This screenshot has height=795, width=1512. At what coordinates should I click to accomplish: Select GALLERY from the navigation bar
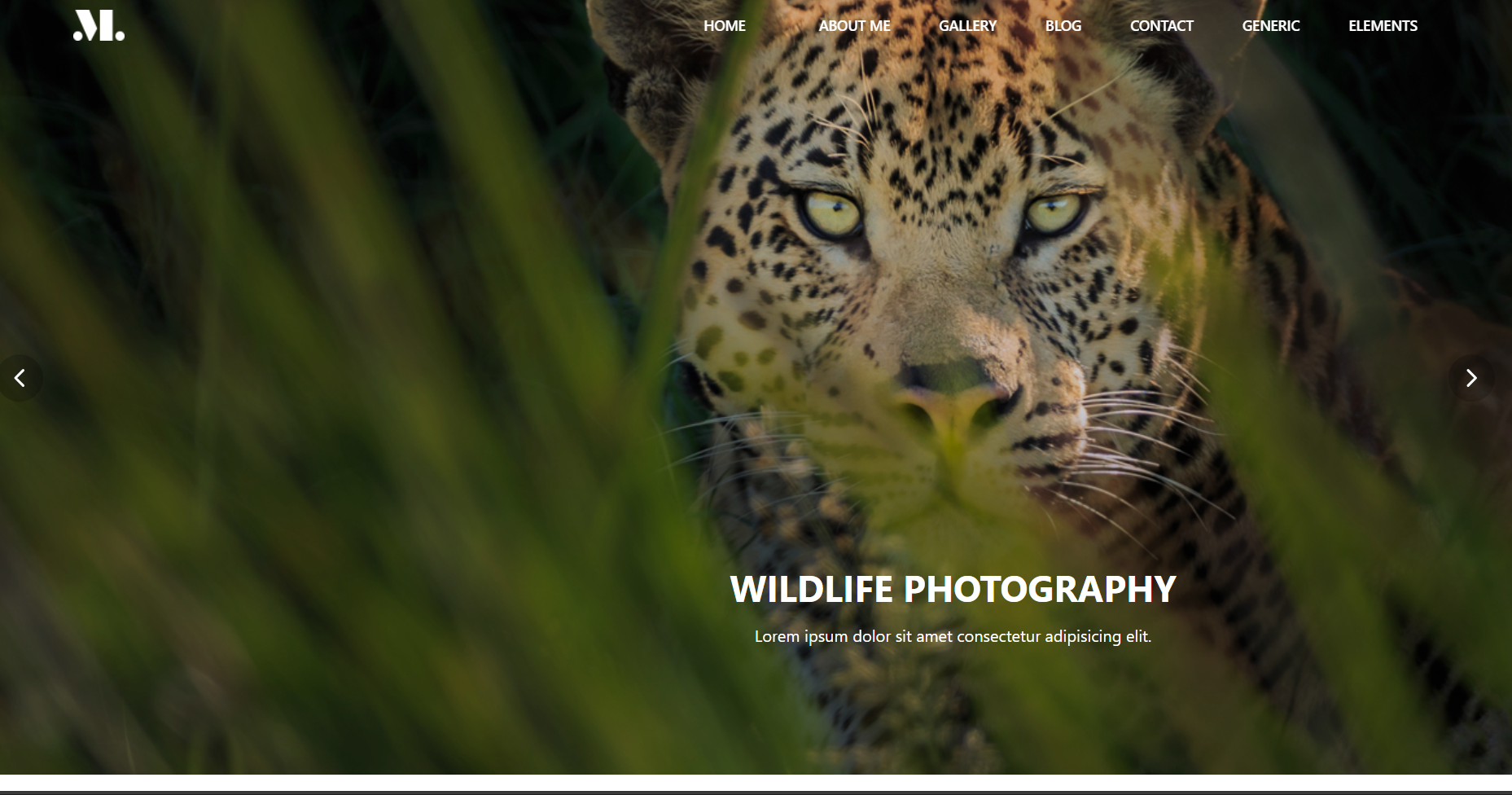pyautogui.click(x=967, y=25)
